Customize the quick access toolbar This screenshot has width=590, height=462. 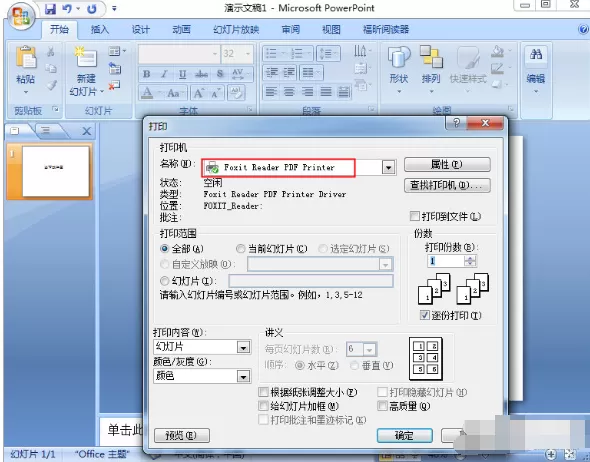tap(114, 8)
